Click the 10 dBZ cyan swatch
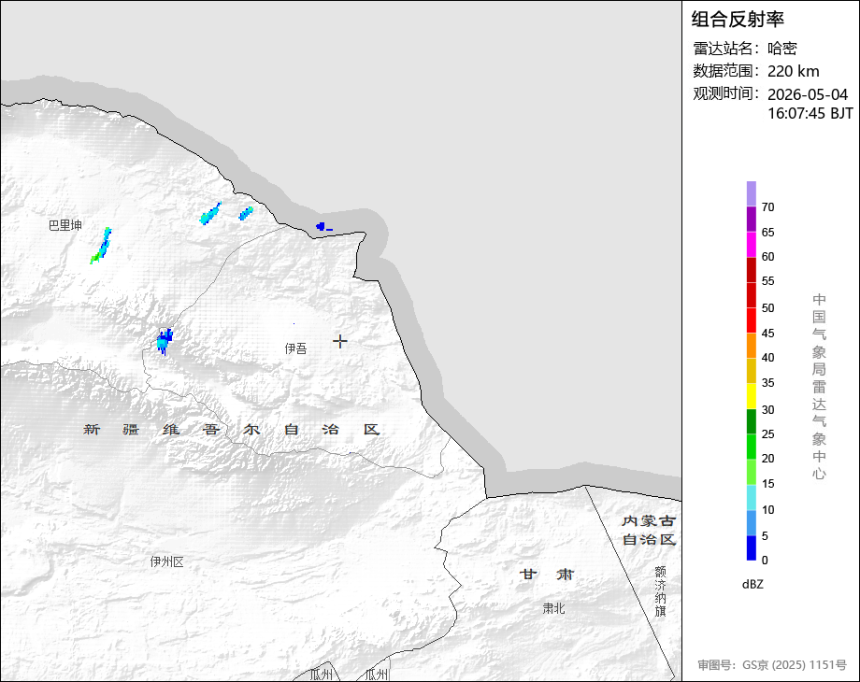The image size is (860, 682). pyautogui.click(x=751, y=497)
